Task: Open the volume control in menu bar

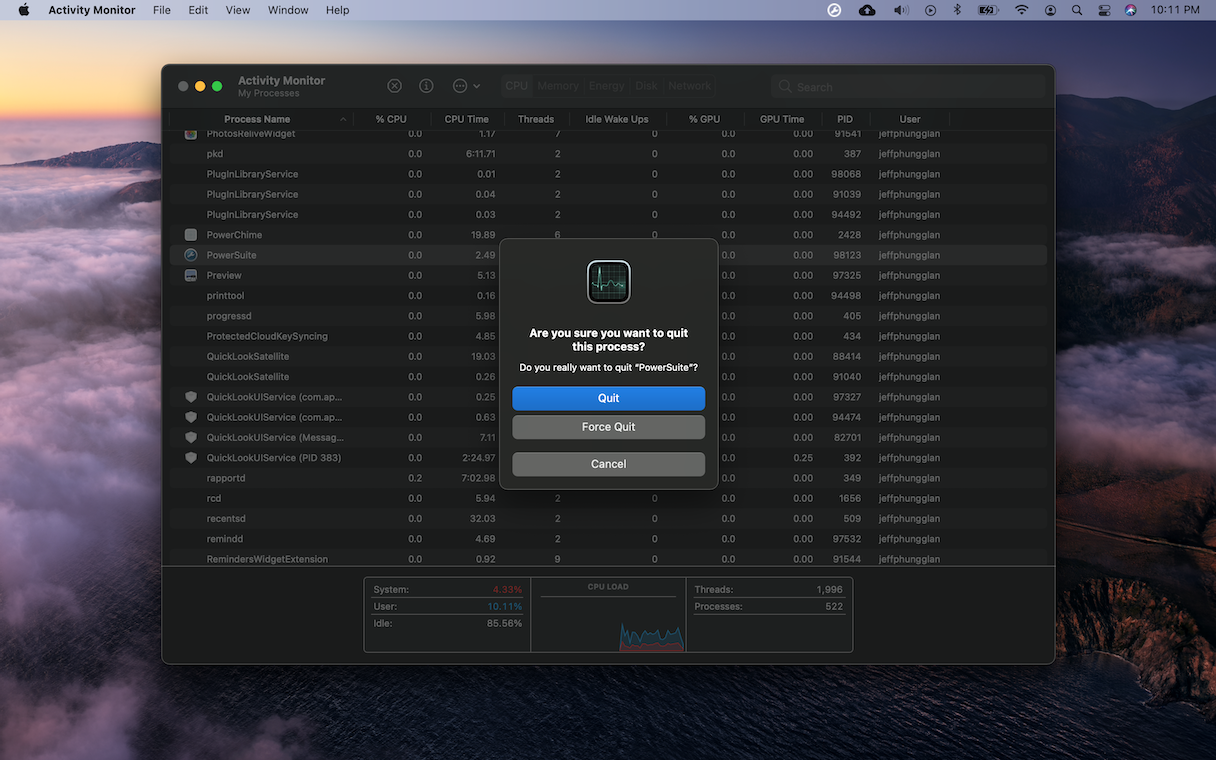Action: [901, 10]
